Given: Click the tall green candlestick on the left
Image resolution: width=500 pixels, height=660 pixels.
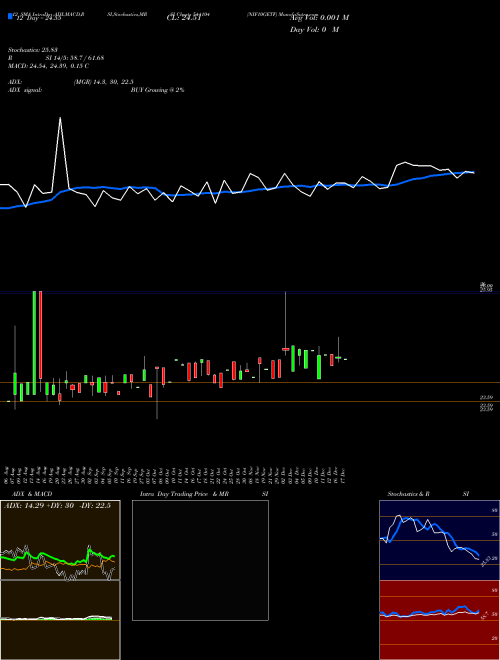Looking at the screenshot, I should point(34,343).
